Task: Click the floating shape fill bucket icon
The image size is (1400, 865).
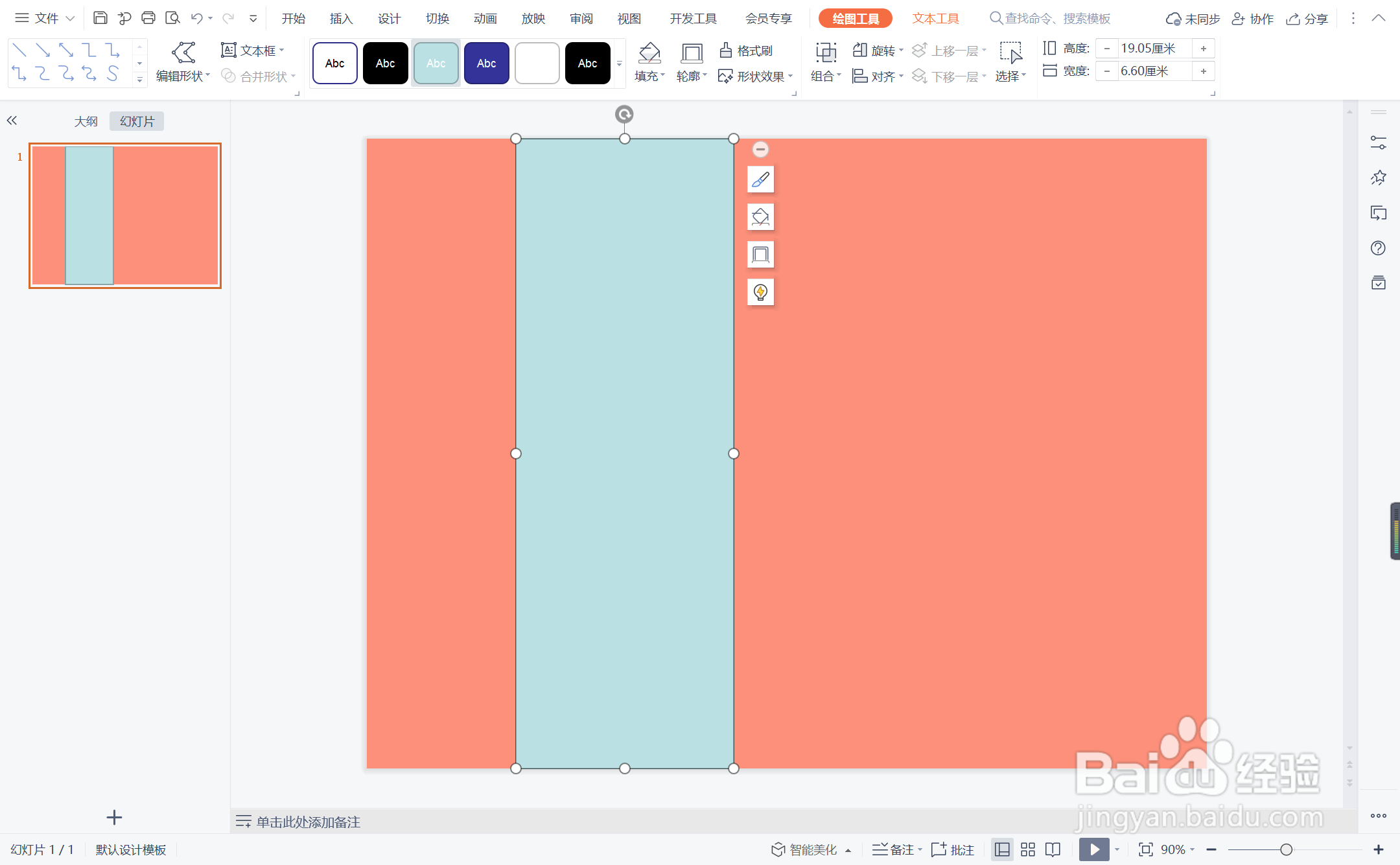Action: (760, 217)
